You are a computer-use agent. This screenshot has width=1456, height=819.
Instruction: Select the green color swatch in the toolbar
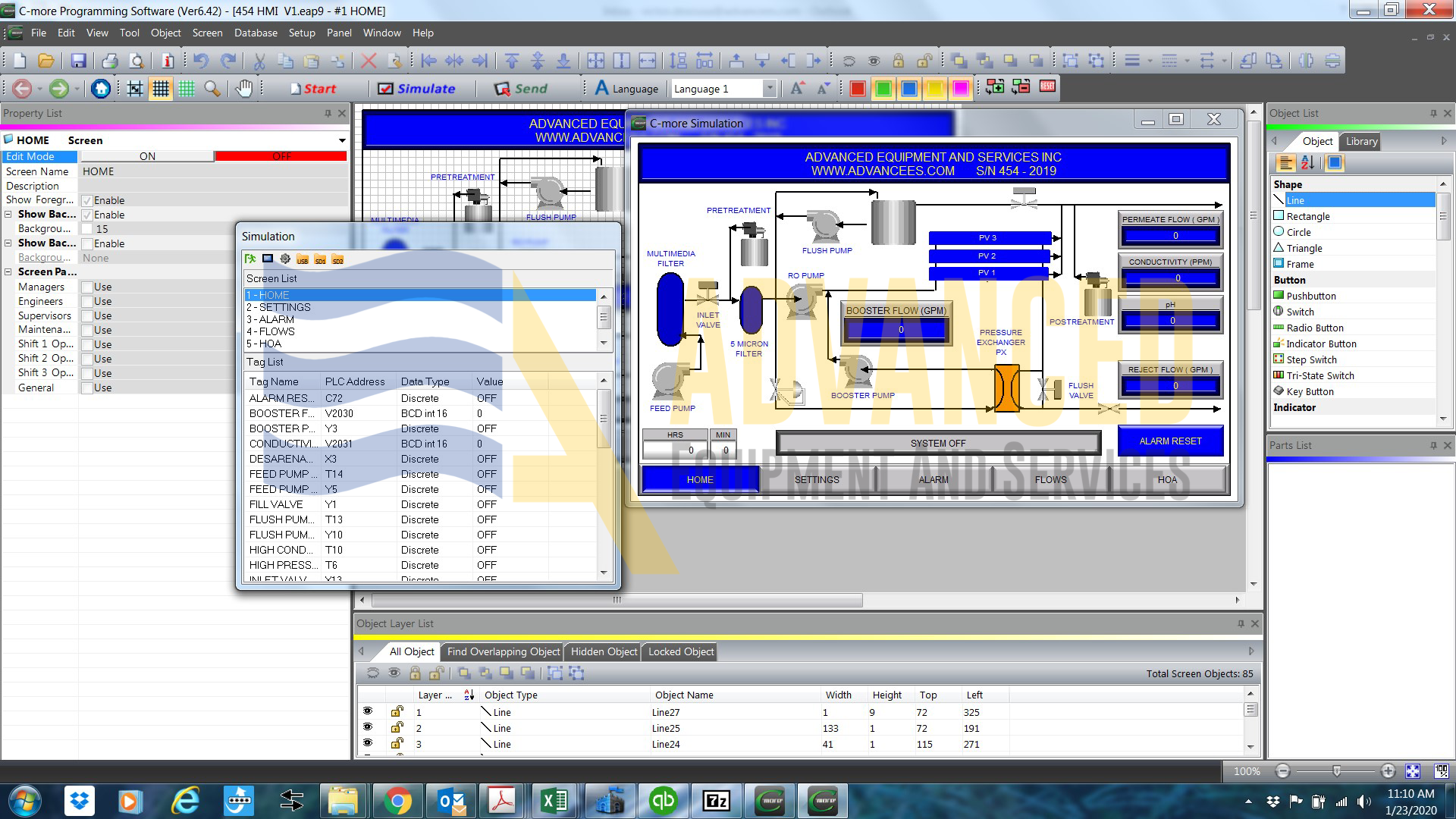883,88
